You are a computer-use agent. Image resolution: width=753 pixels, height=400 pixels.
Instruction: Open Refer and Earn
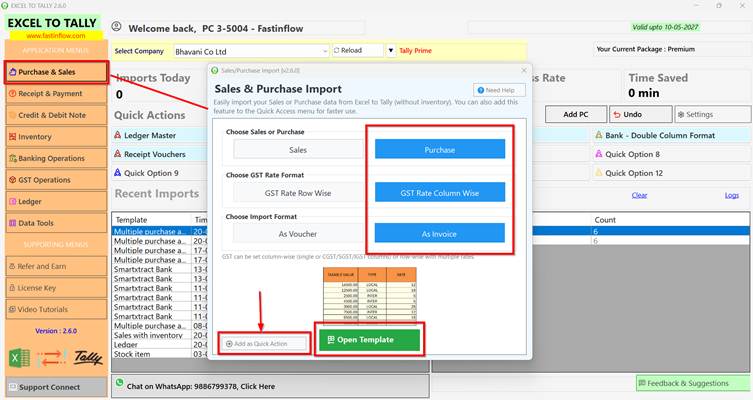(56, 266)
